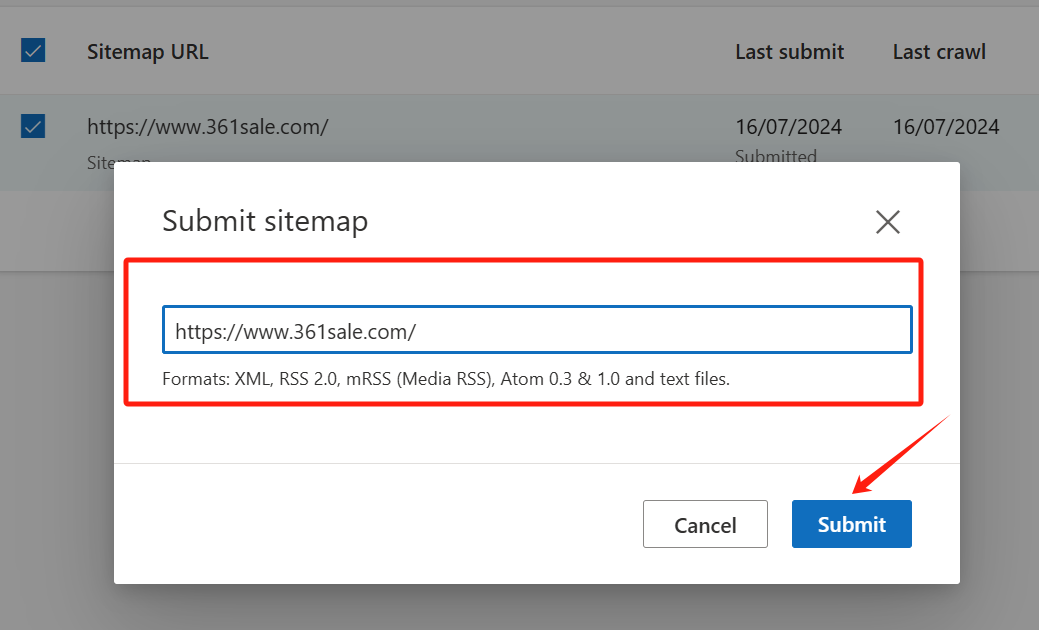Open the https://www.361sale.com/ sitemap row link
The width and height of the screenshot is (1039, 630).
pos(208,127)
